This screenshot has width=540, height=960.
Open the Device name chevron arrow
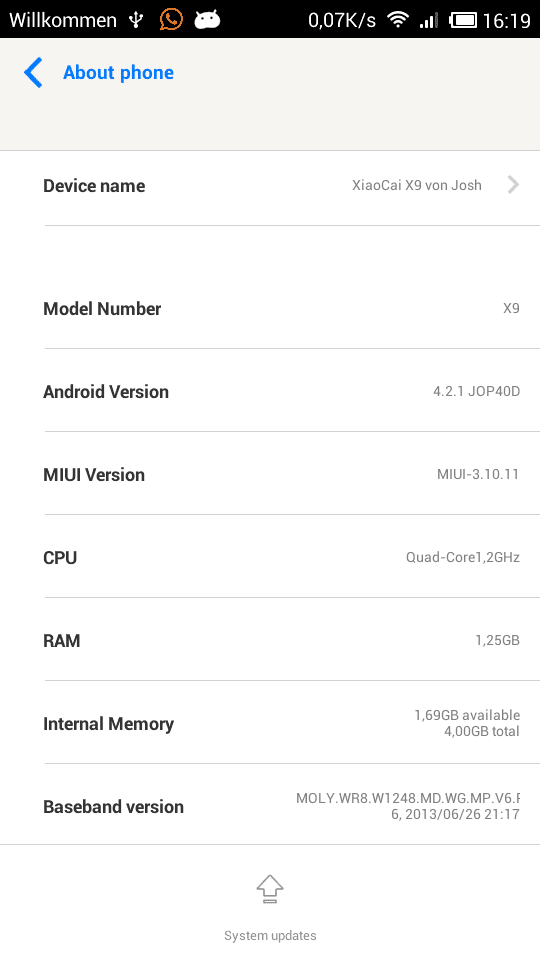513,185
